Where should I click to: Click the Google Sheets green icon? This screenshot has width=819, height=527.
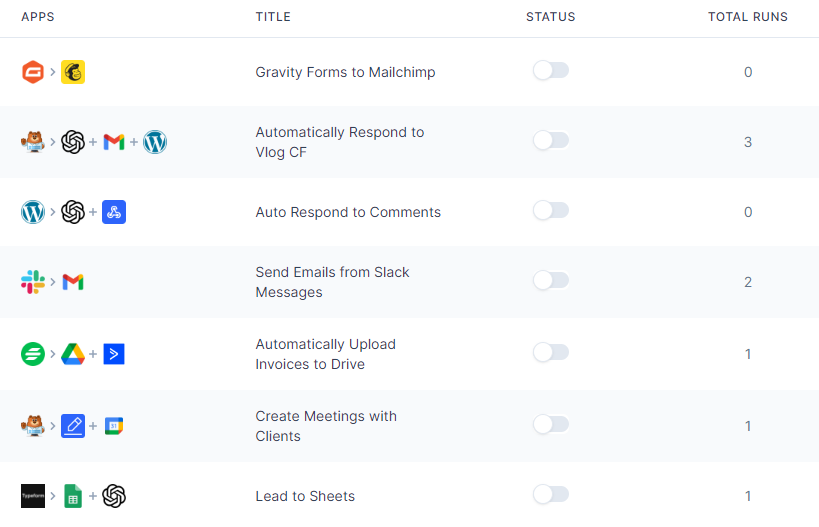coord(73,496)
